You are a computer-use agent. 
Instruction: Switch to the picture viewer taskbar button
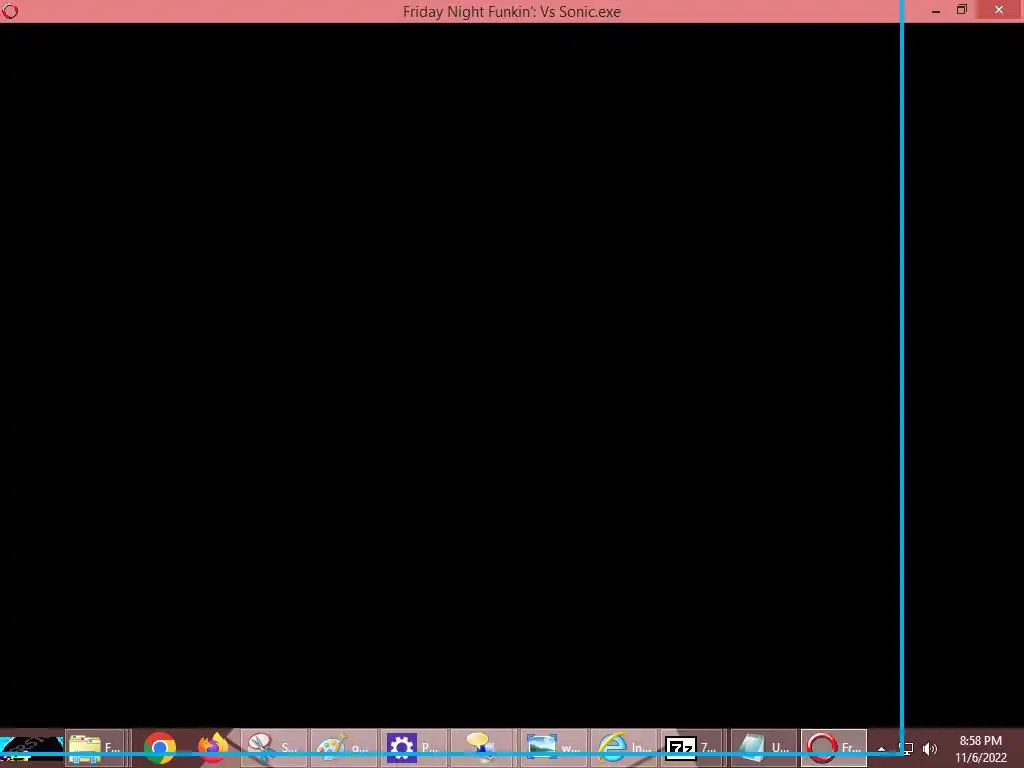(554, 748)
